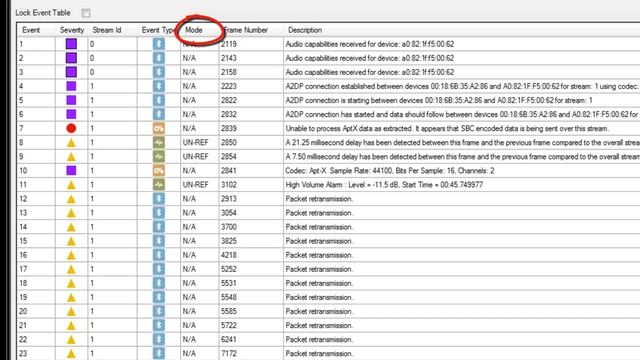This screenshot has width=640, height=360.
Task: Click the Bluetooth event type icon in row 6
Action: point(159,114)
